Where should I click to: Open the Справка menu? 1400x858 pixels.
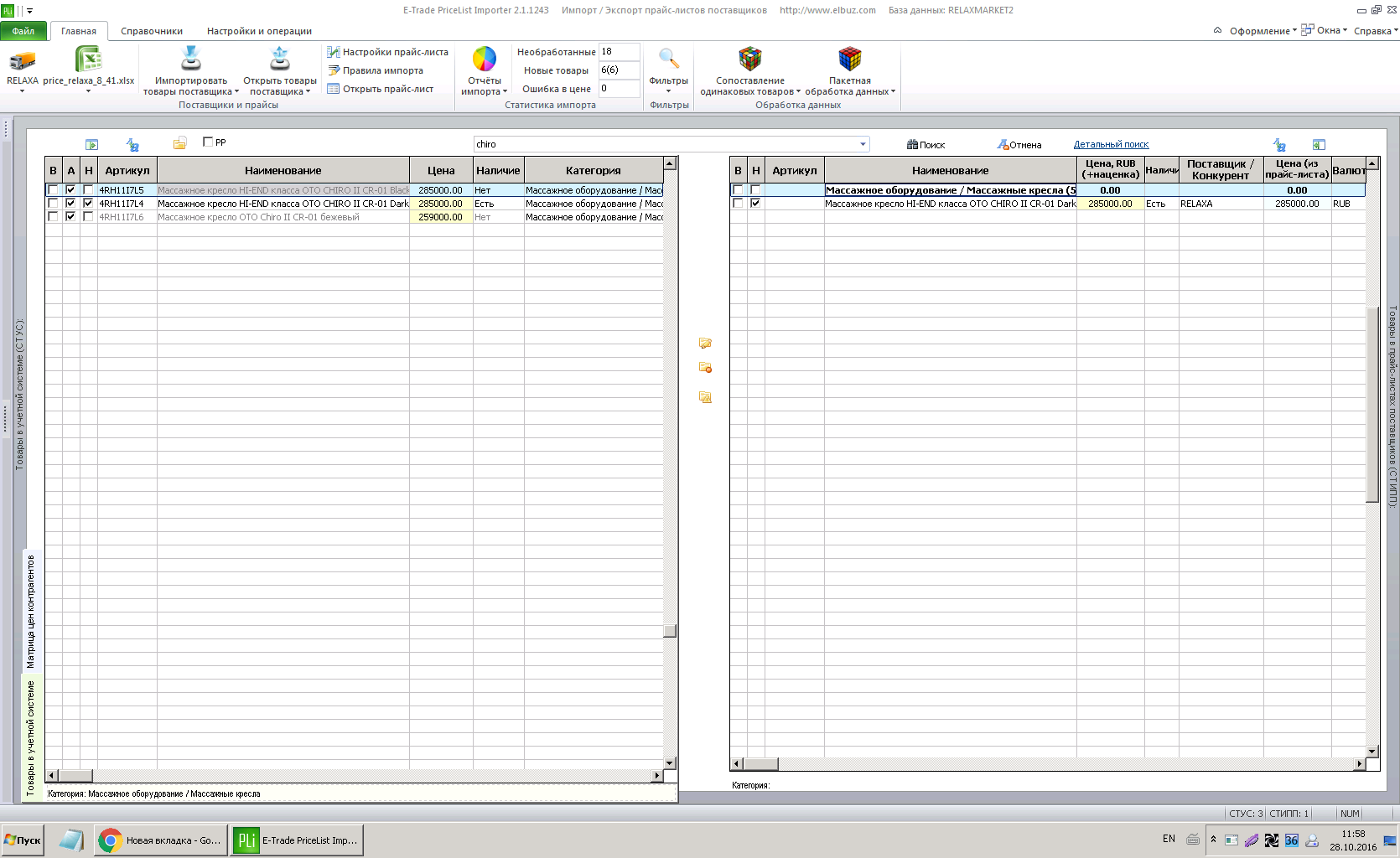(x=1376, y=31)
